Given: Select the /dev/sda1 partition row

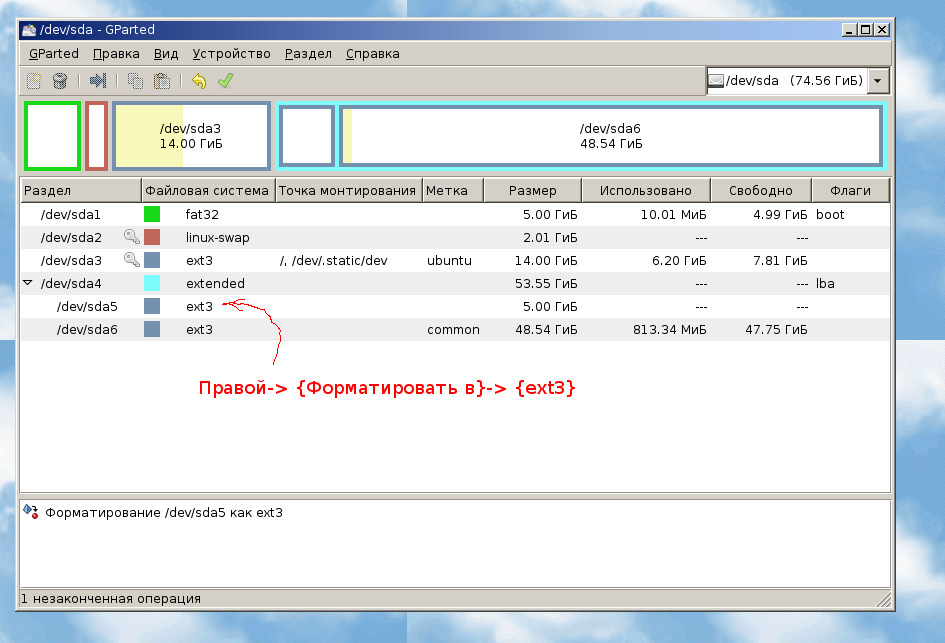Looking at the screenshot, I should click(x=455, y=214).
